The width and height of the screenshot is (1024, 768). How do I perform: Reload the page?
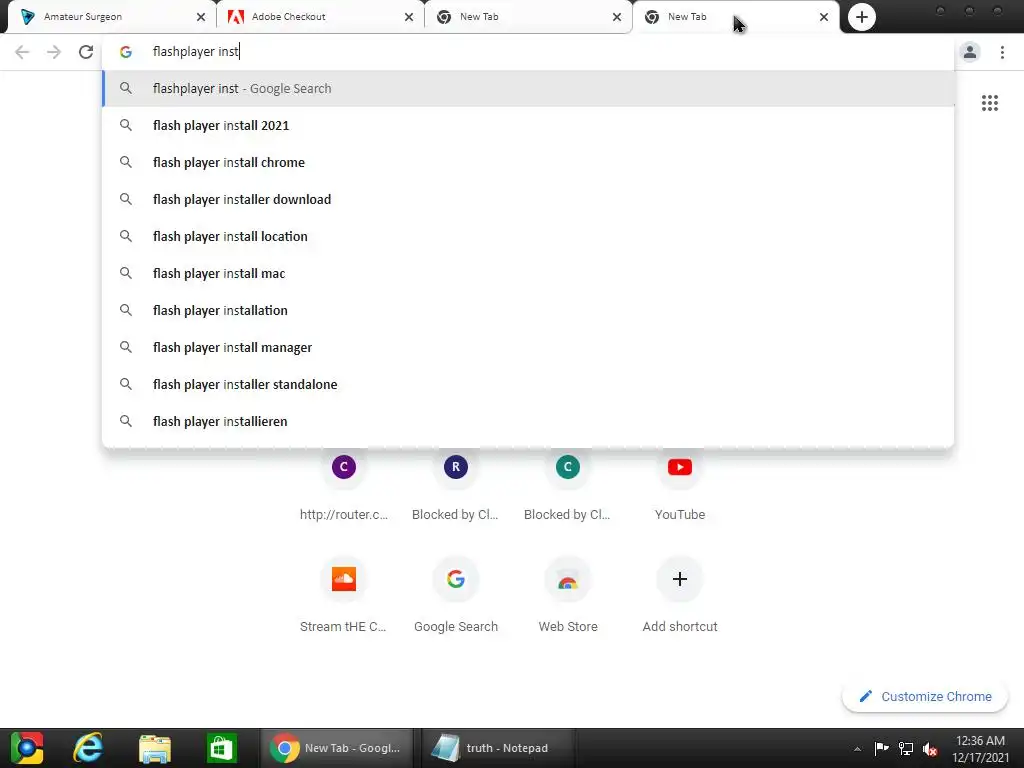[86, 52]
